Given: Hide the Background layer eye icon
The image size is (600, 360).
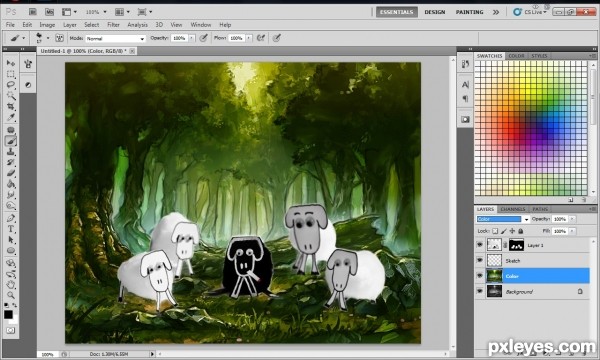Looking at the screenshot, I should coord(480,292).
